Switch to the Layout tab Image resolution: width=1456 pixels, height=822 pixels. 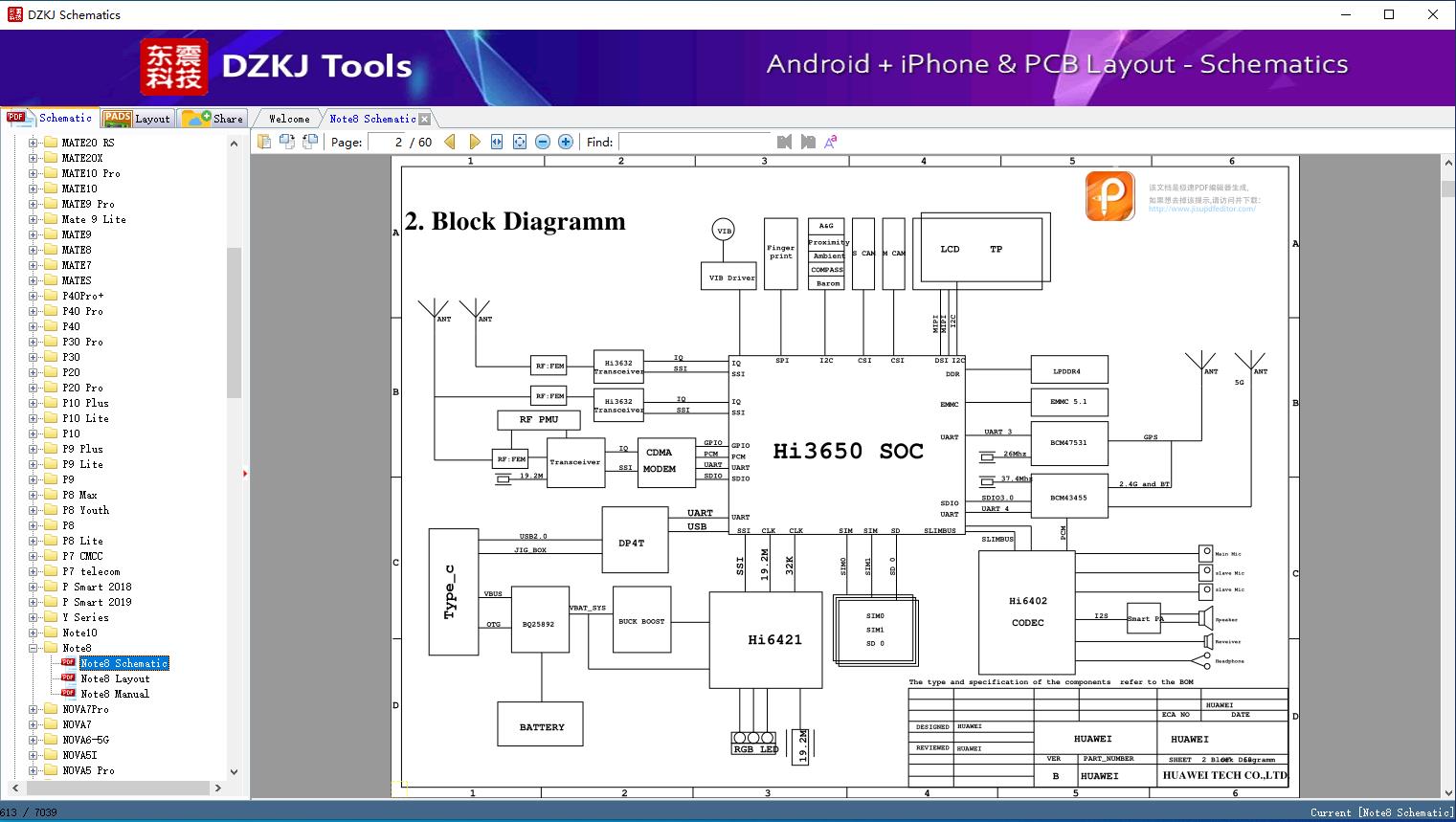[137, 119]
